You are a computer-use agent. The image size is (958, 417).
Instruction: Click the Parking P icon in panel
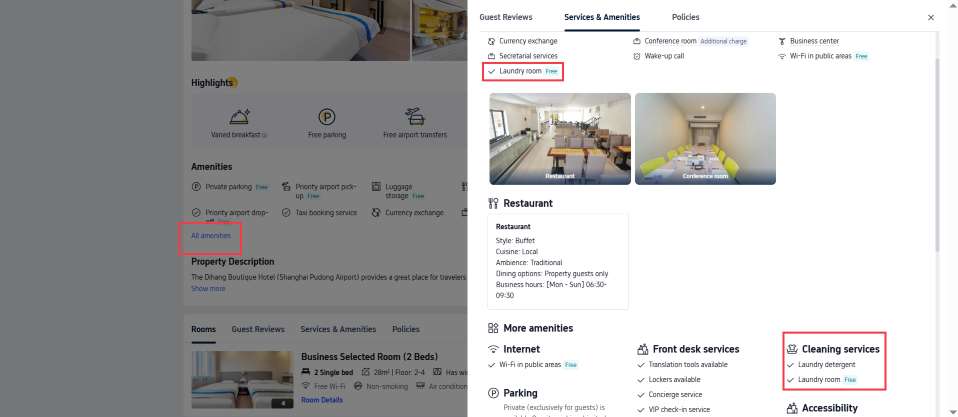point(493,393)
